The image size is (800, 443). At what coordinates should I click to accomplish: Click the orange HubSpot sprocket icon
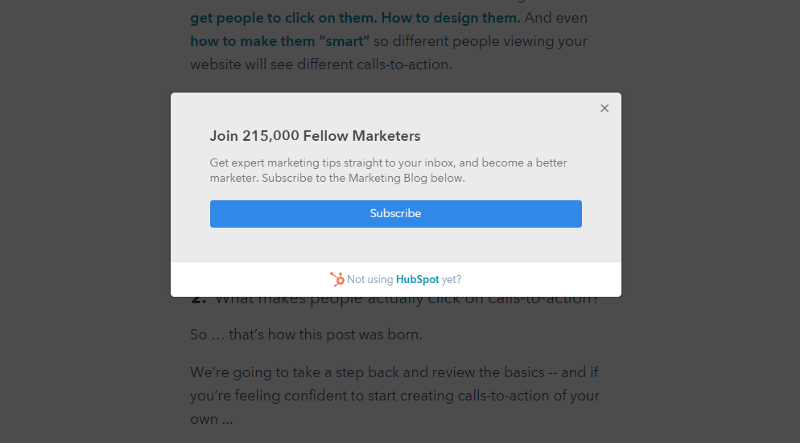(337, 280)
